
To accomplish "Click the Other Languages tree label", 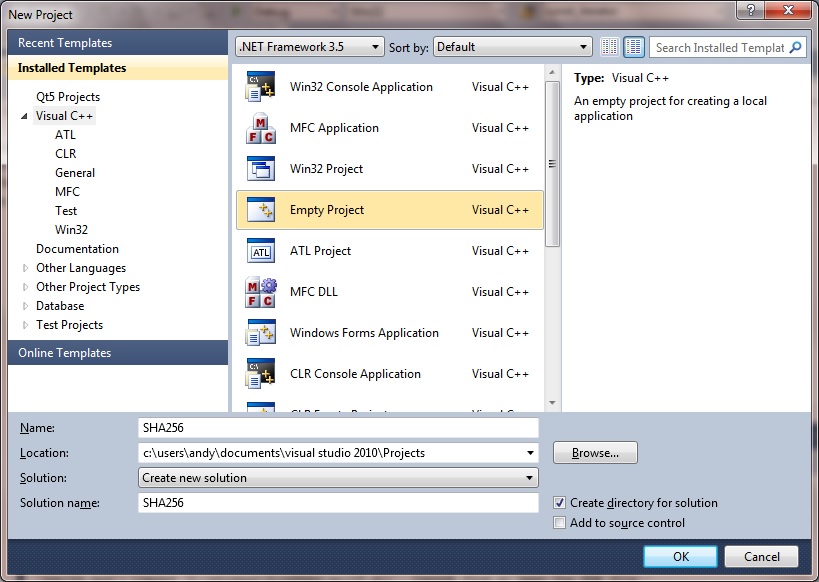I will point(81,268).
